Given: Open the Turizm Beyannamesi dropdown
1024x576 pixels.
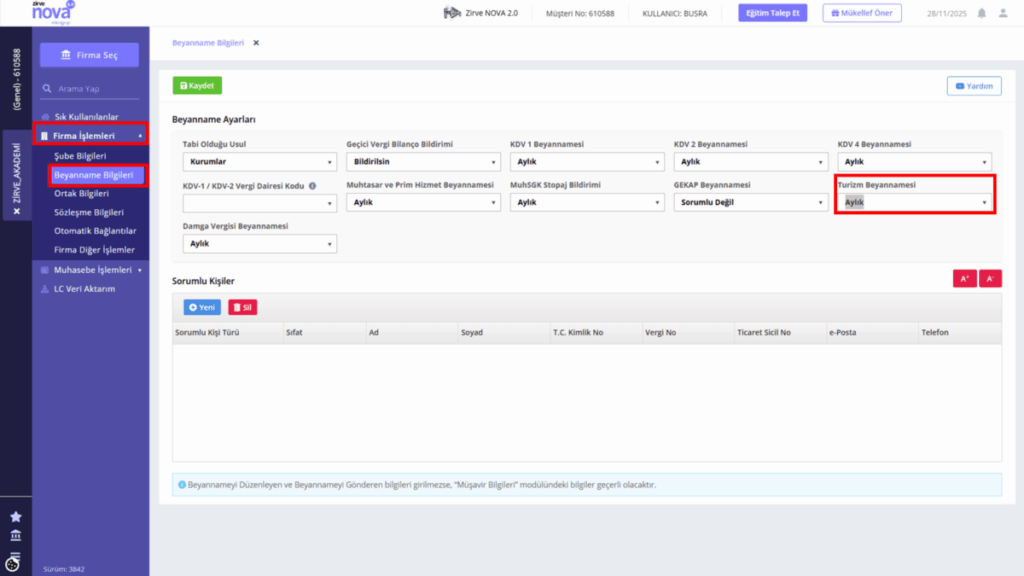Looking at the screenshot, I should pyautogui.click(x=914, y=202).
